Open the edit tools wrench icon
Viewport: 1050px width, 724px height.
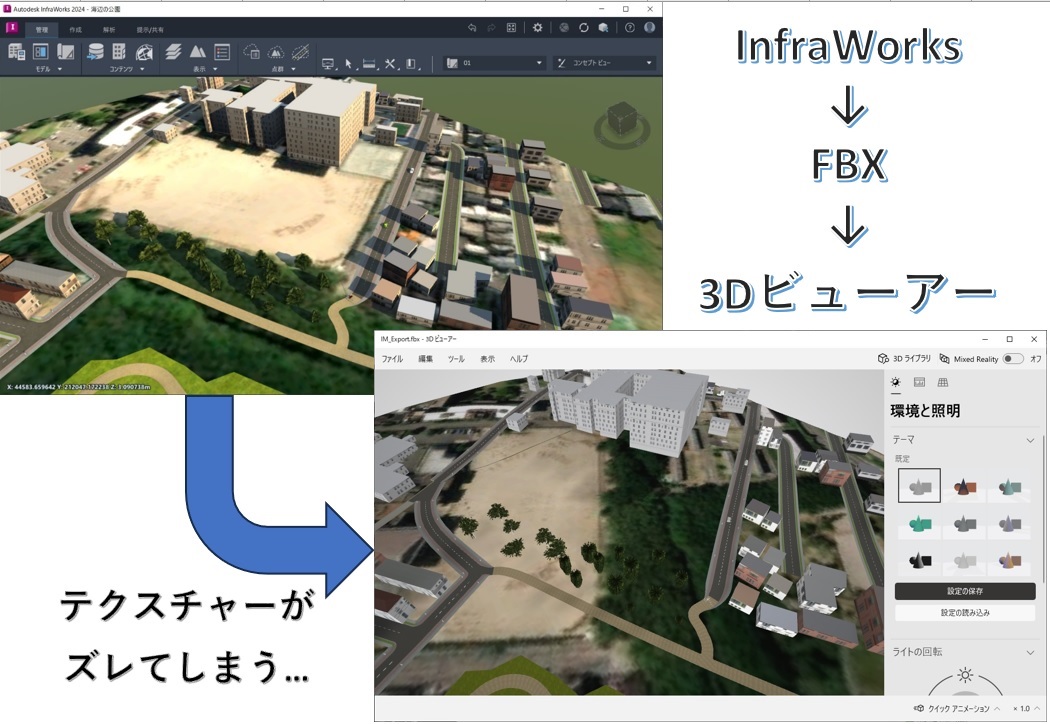[x=390, y=64]
